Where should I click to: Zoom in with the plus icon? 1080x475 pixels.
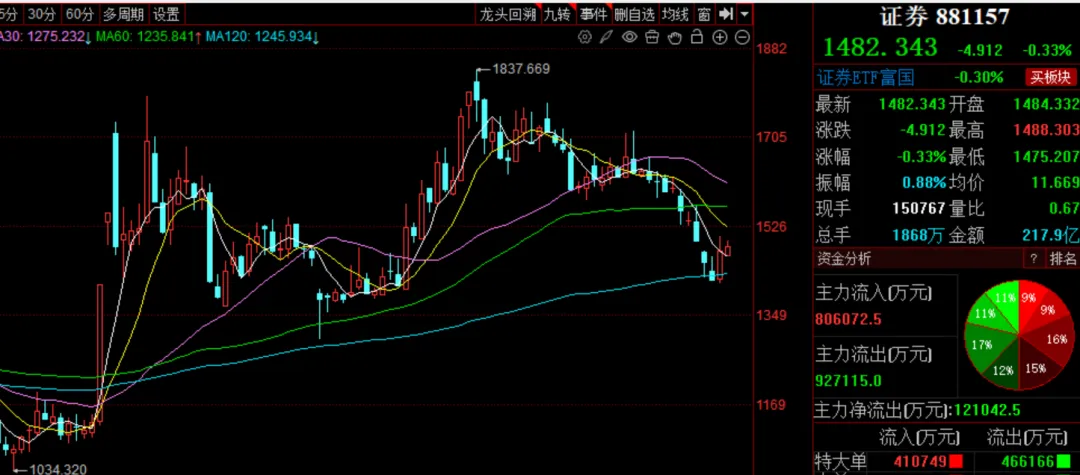point(720,37)
